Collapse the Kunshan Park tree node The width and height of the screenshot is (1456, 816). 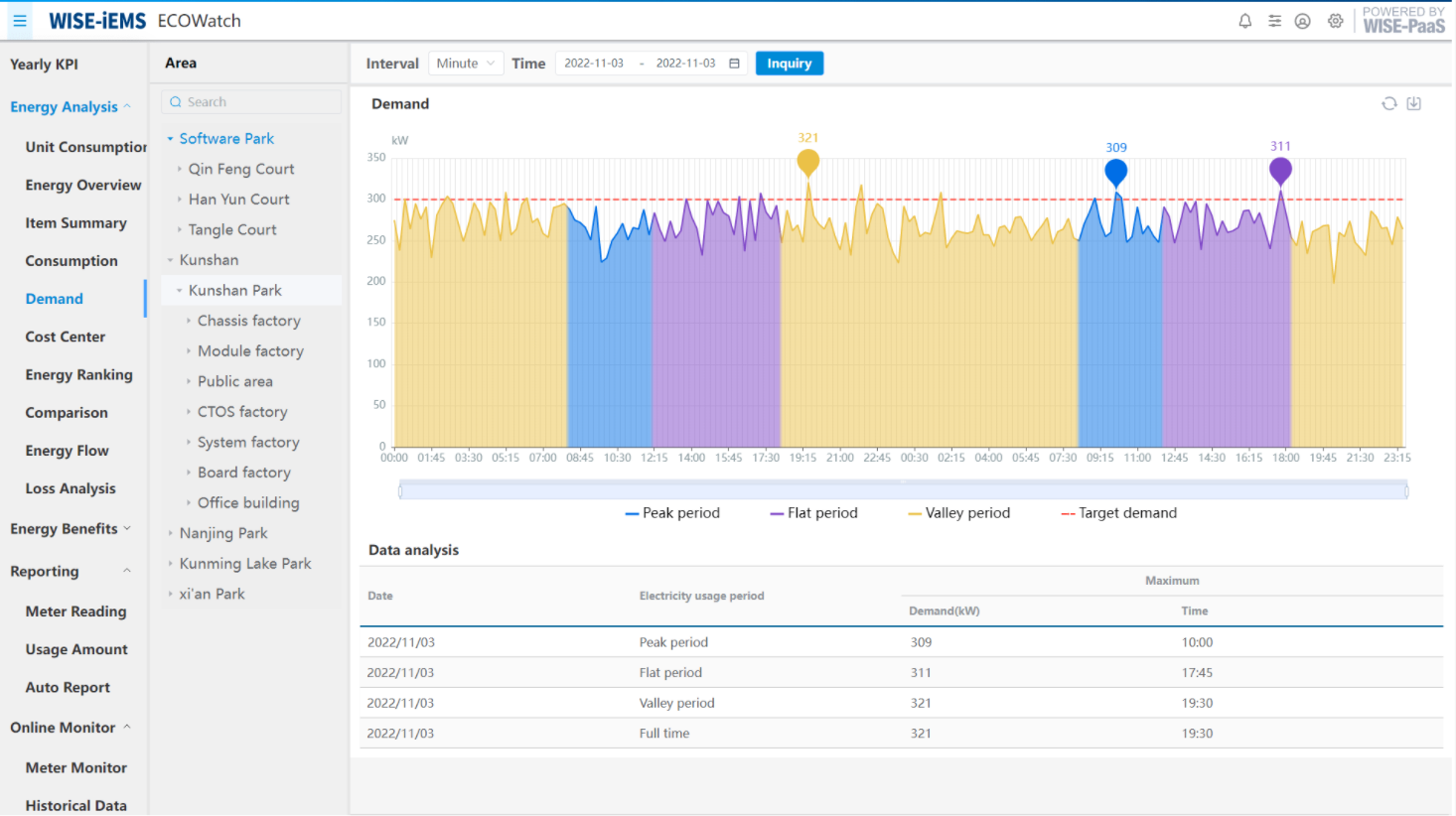point(179,290)
